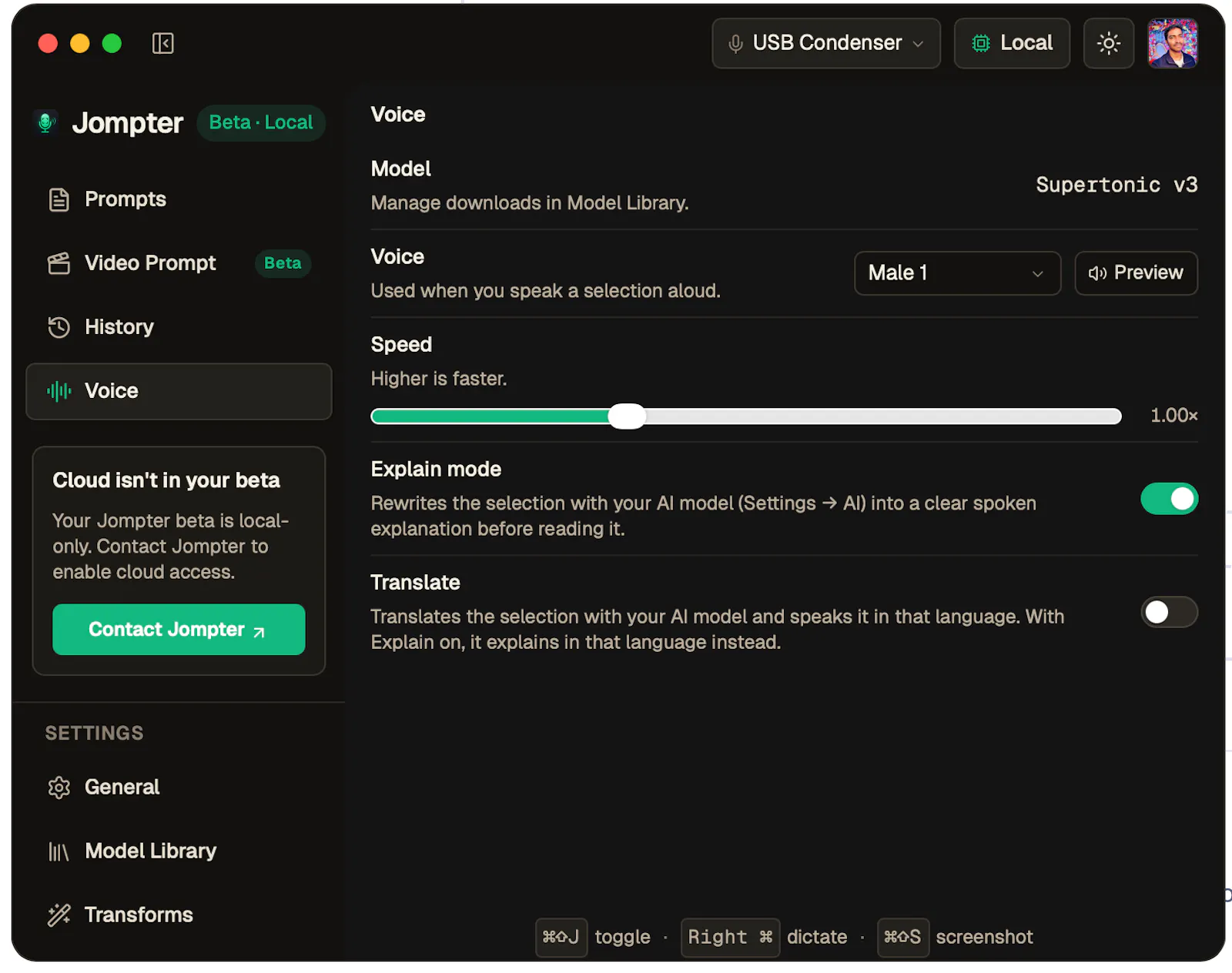Click the 'Higher is faster.' description
This screenshot has width=1232, height=973.
(439, 379)
